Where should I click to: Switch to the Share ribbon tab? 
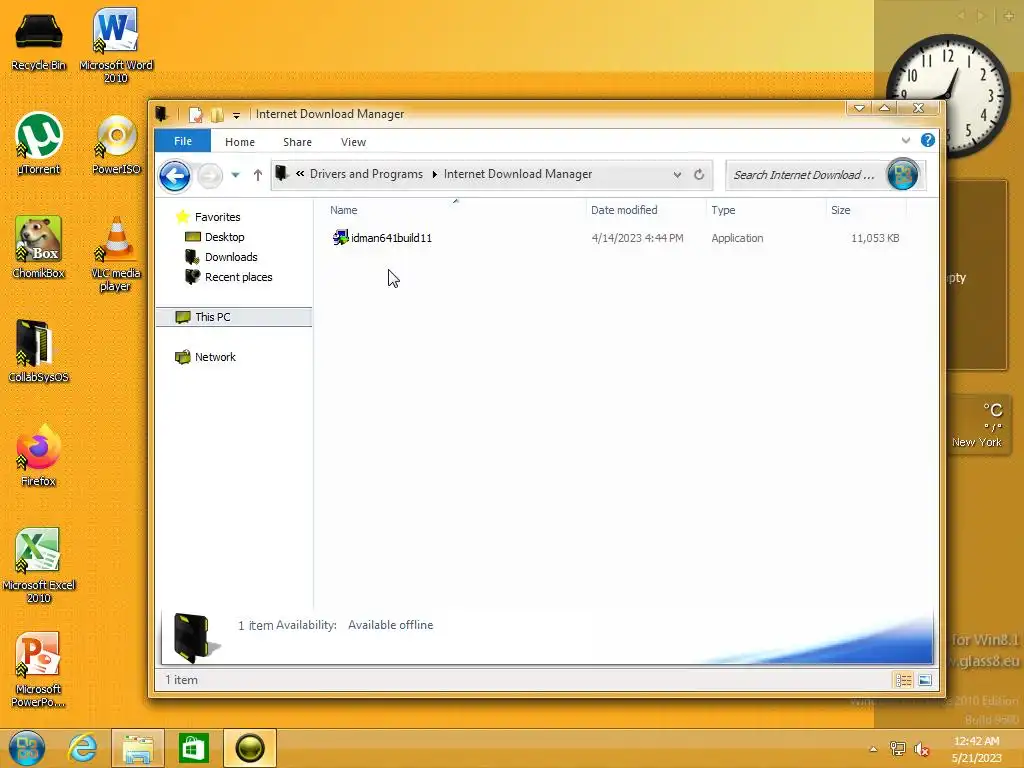click(x=297, y=142)
